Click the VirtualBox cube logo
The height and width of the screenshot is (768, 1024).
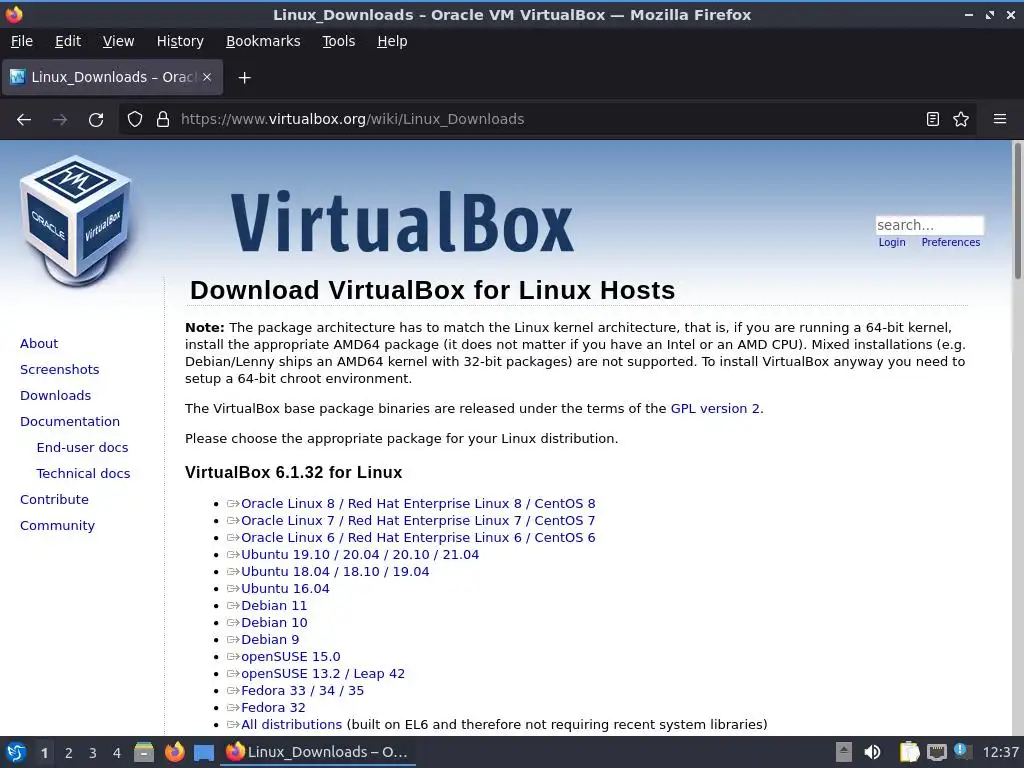click(x=75, y=221)
